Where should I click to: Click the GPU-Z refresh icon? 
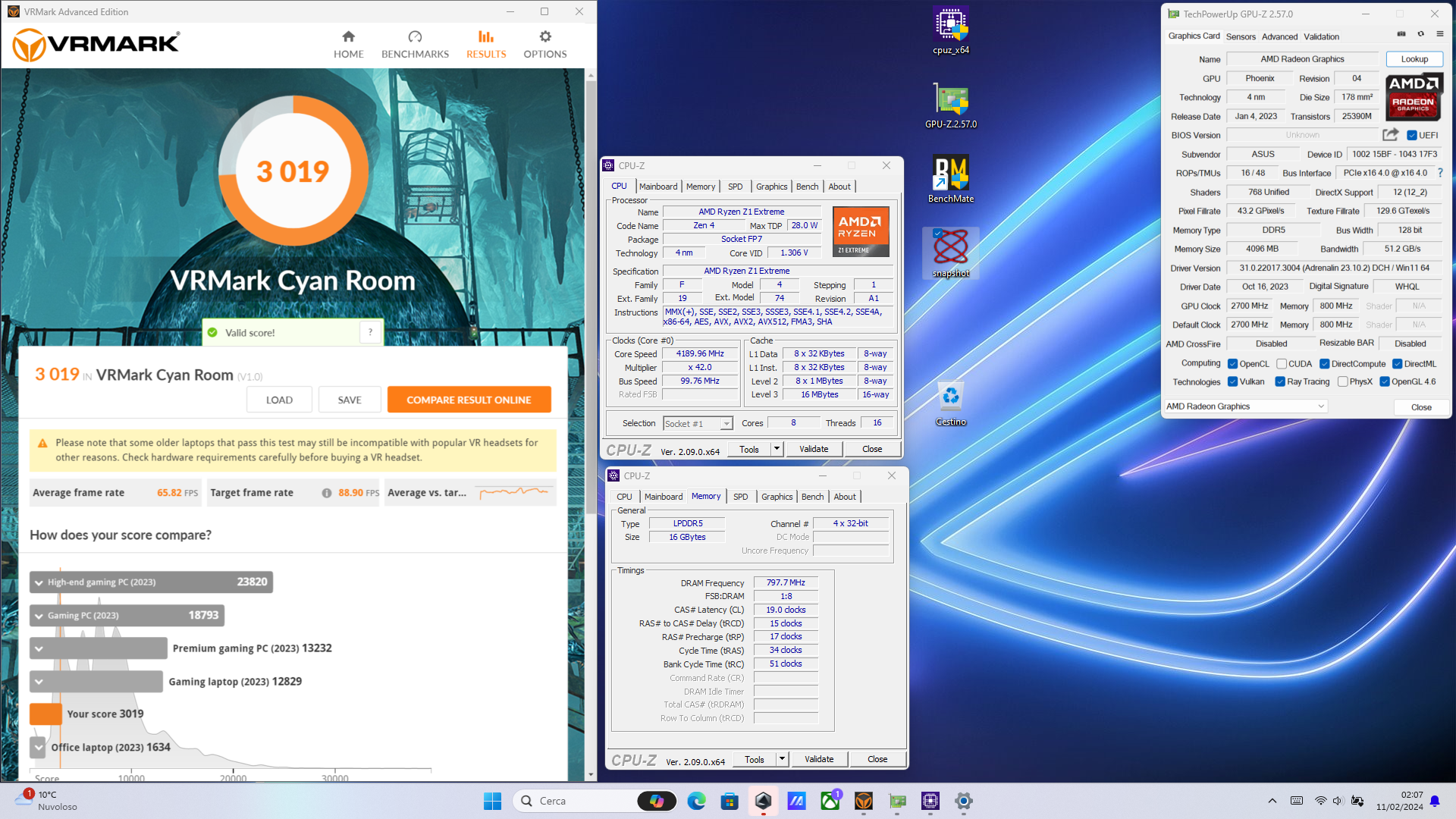[x=1421, y=34]
